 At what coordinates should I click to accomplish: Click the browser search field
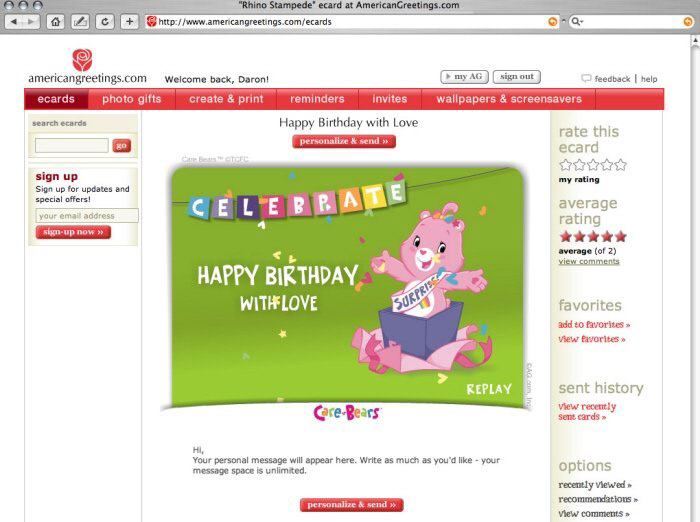coord(632,21)
